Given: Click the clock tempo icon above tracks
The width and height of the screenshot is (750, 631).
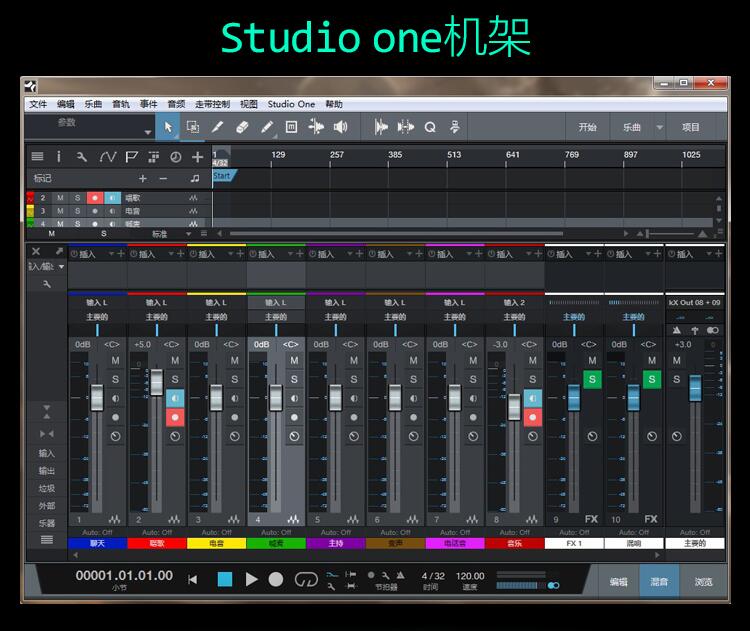Looking at the screenshot, I should pos(176,156).
